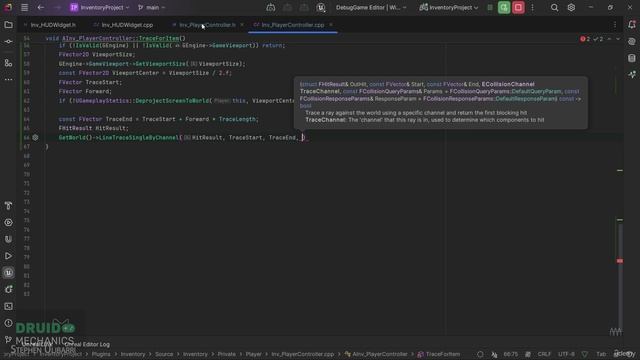Click the error count indicator

585,39
